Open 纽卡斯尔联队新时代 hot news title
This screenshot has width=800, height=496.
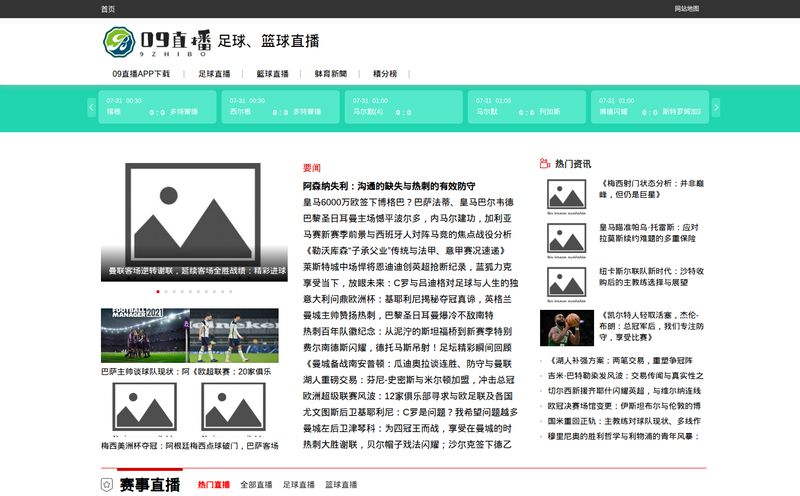(651, 277)
